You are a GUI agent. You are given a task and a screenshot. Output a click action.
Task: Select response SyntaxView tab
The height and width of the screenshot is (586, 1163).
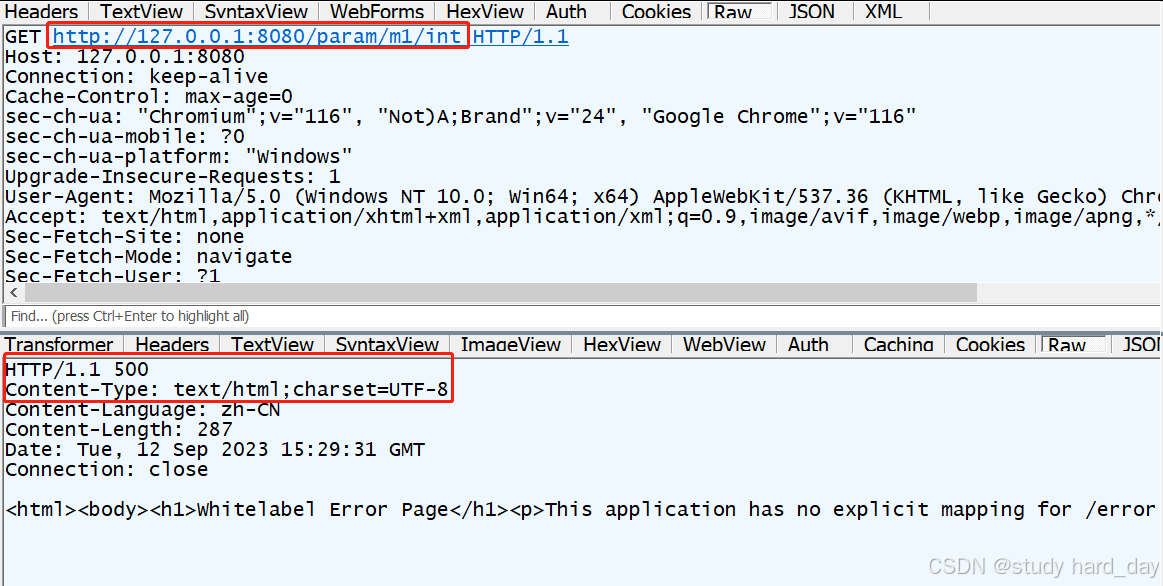click(x=387, y=344)
